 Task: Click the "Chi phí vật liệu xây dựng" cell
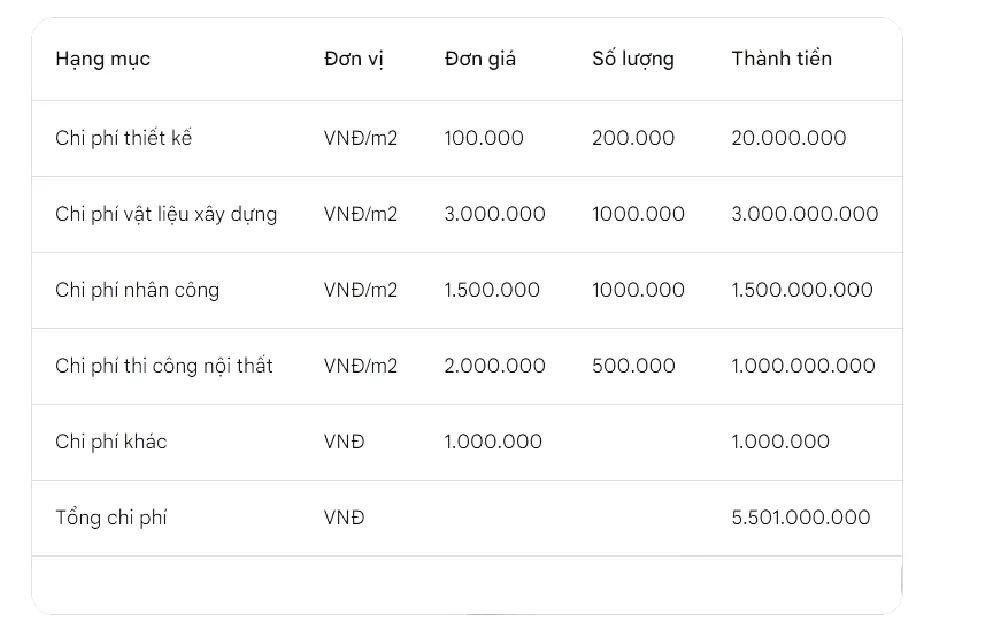click(166, 214)
